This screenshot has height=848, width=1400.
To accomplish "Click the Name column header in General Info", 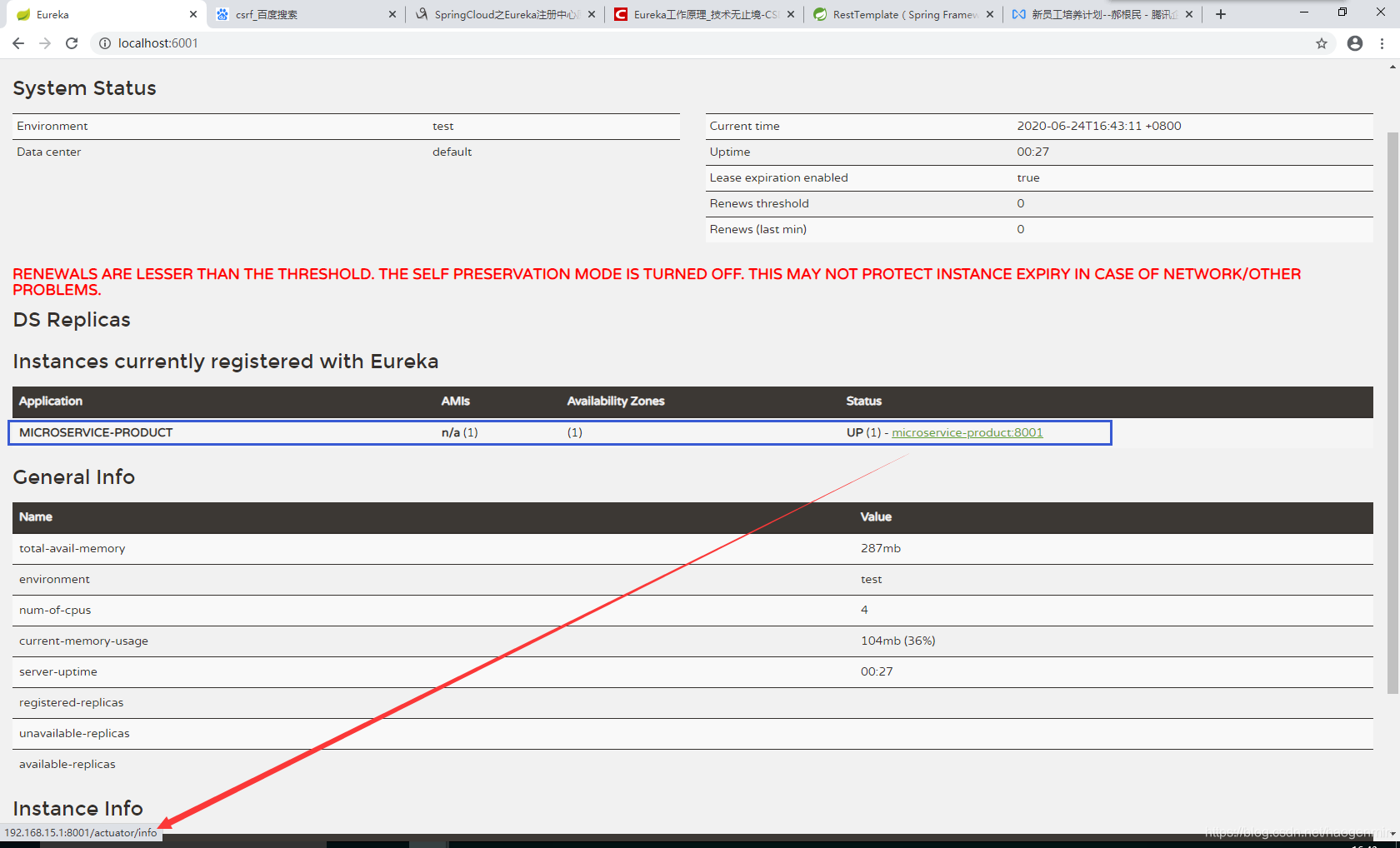I will [x=36, y=516].
